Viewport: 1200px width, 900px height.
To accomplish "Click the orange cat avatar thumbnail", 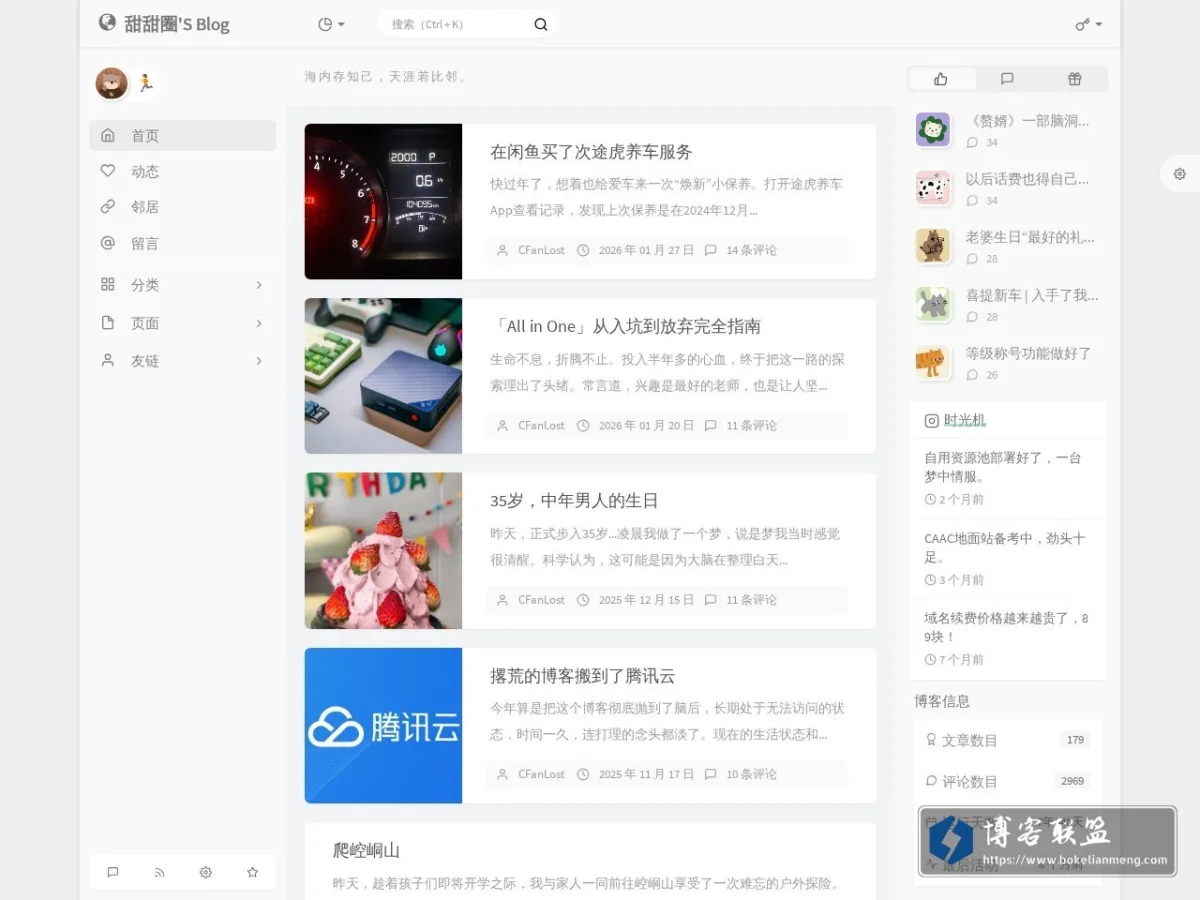I will tap(933, 362).
